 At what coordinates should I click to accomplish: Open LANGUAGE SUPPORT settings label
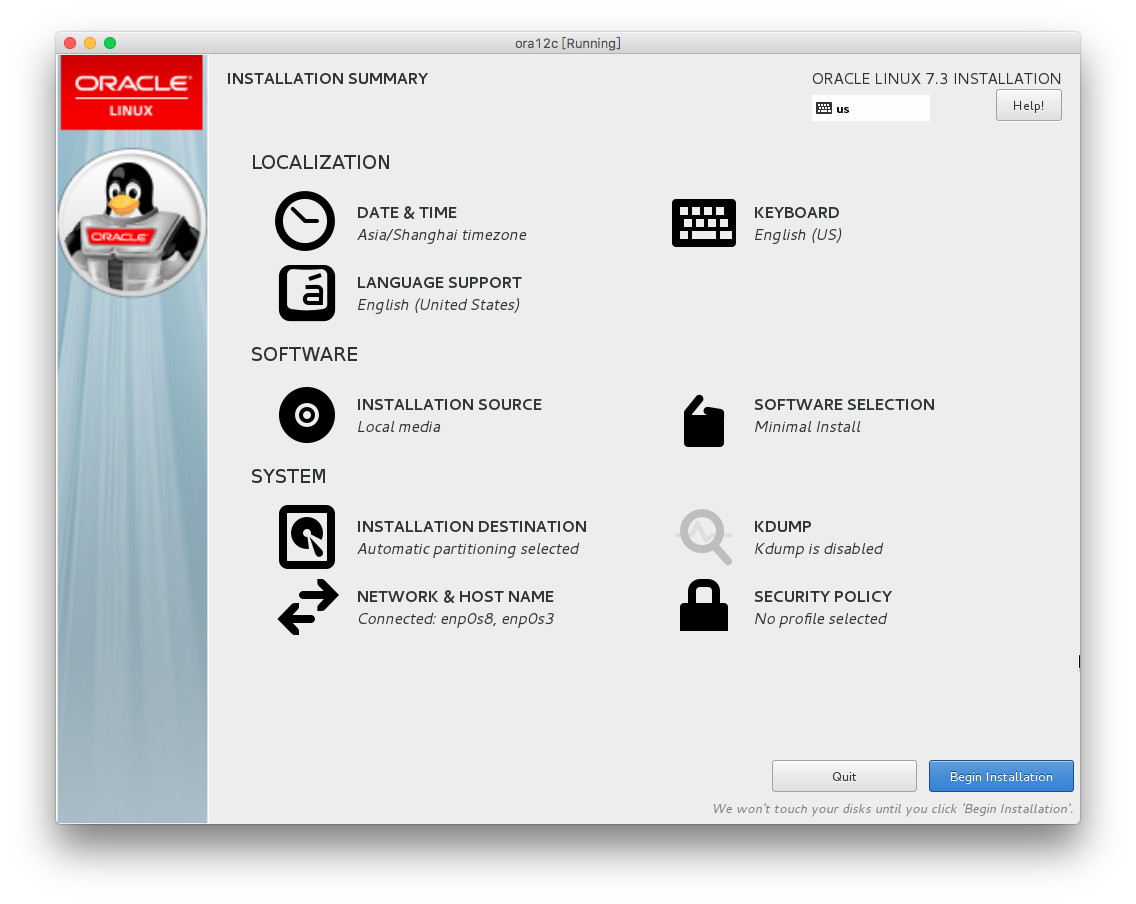pos(439,282)
